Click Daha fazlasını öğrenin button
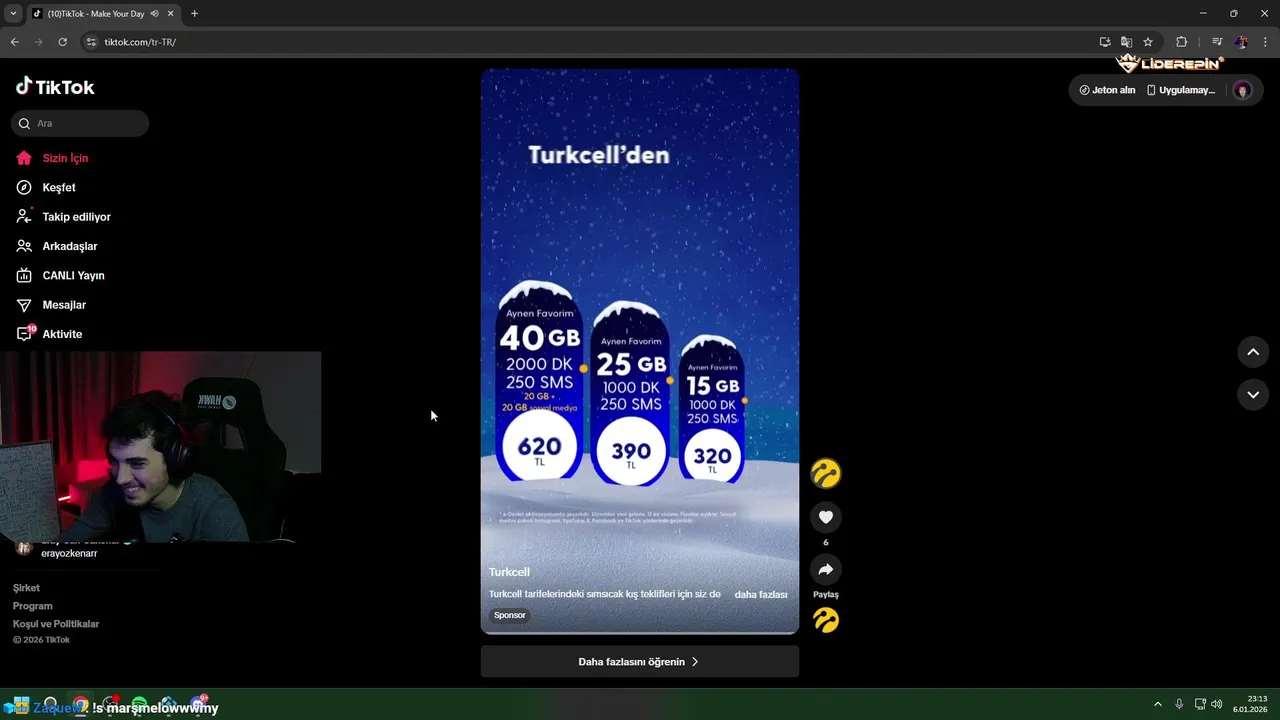The width and height of the screenshot is (1280, 720). [640, 662]
